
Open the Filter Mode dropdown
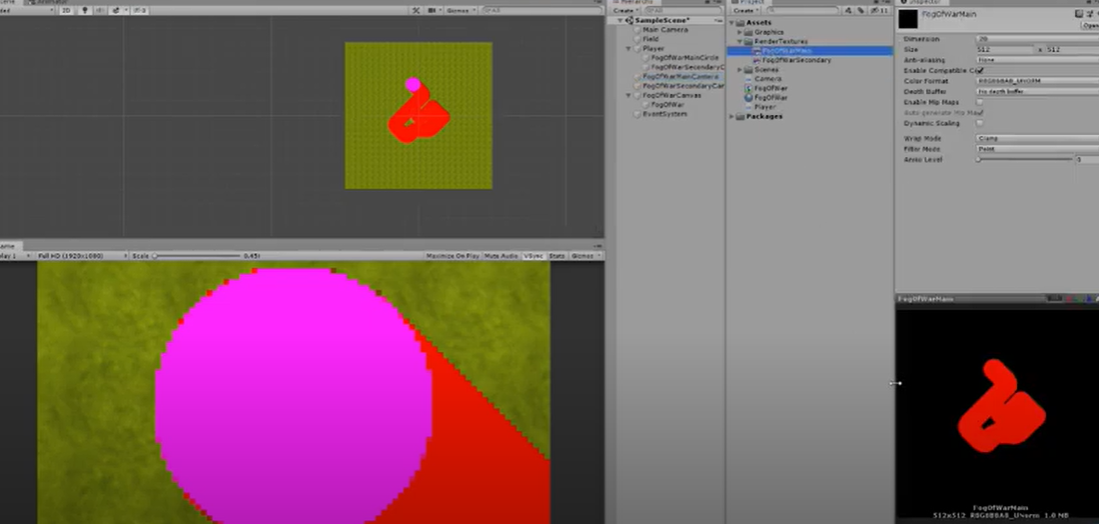pos(1037,149)
